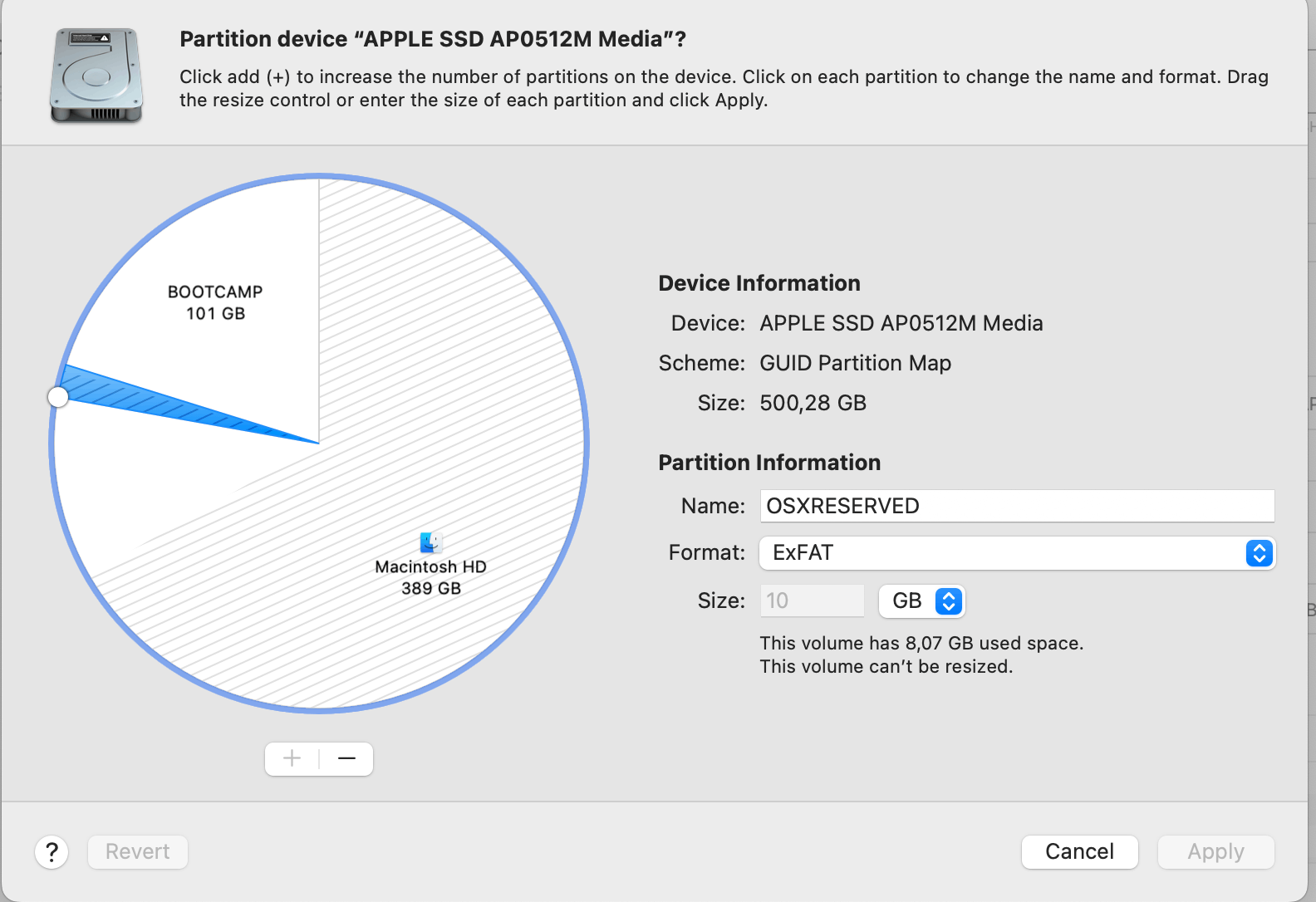1316x902 pixels.
Task: Click the Device Information heading
Action: pyautogui.click(x=759, y=283)
